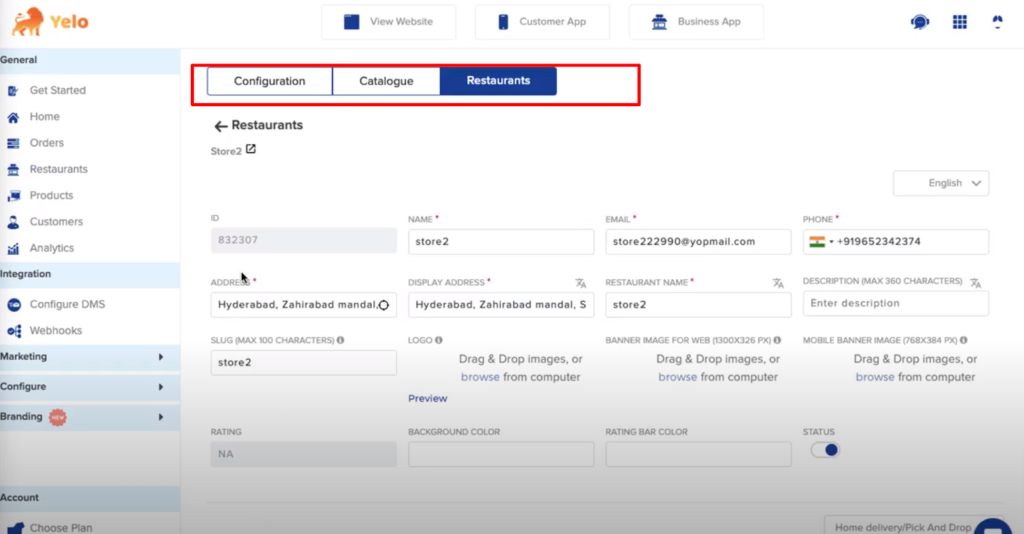Open the English language dropdown

pyautogui.click(x=941, y=183)
